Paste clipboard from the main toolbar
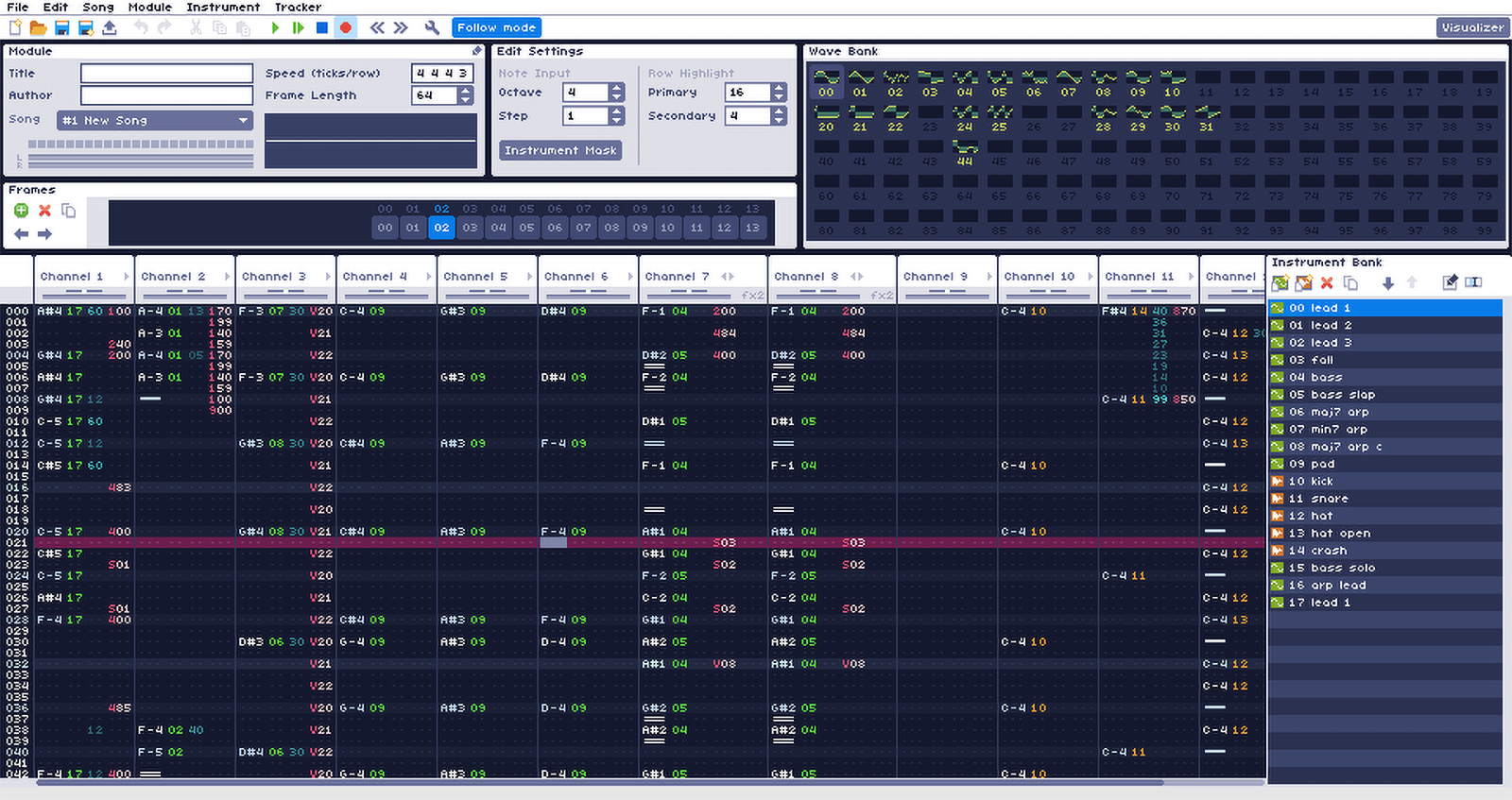 pos(243,27)
